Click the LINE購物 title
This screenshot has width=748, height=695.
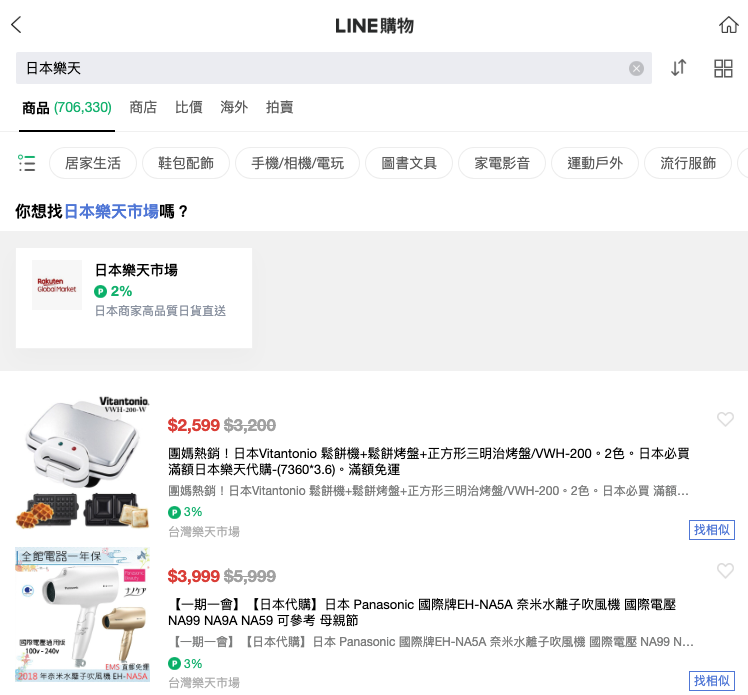click(x=374, y=26)
